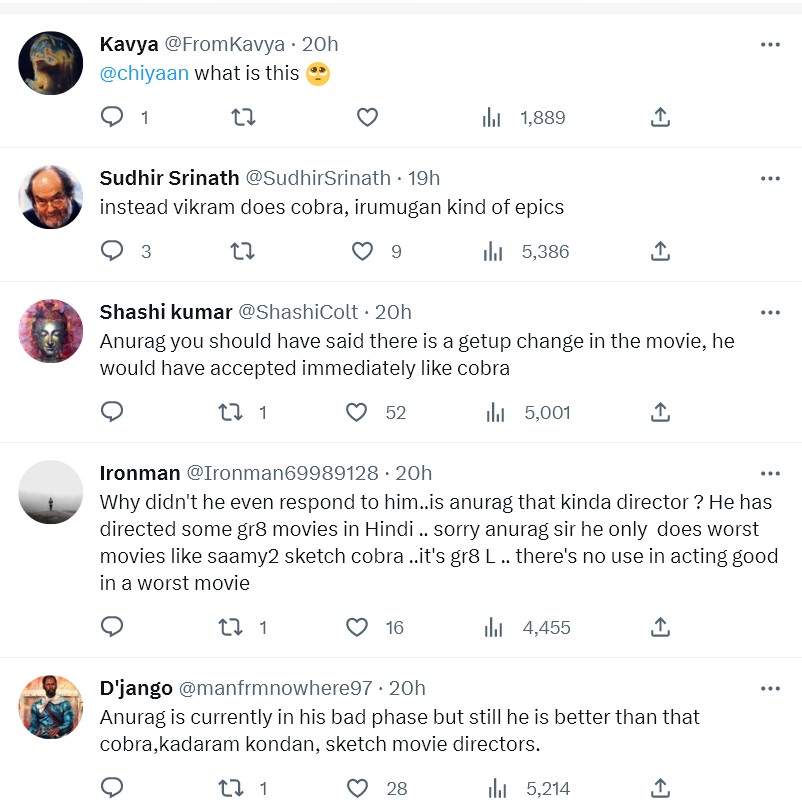
Task: Reply to Kavya's tweet
Action: point(113,117)
